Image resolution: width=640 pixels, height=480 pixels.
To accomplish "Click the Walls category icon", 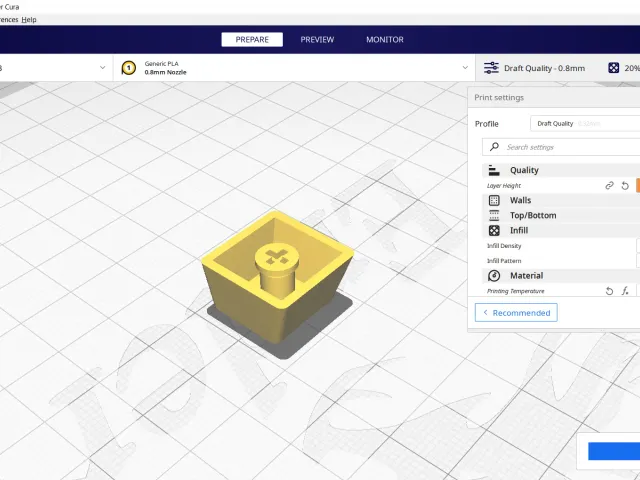I will tap(494, 200).
